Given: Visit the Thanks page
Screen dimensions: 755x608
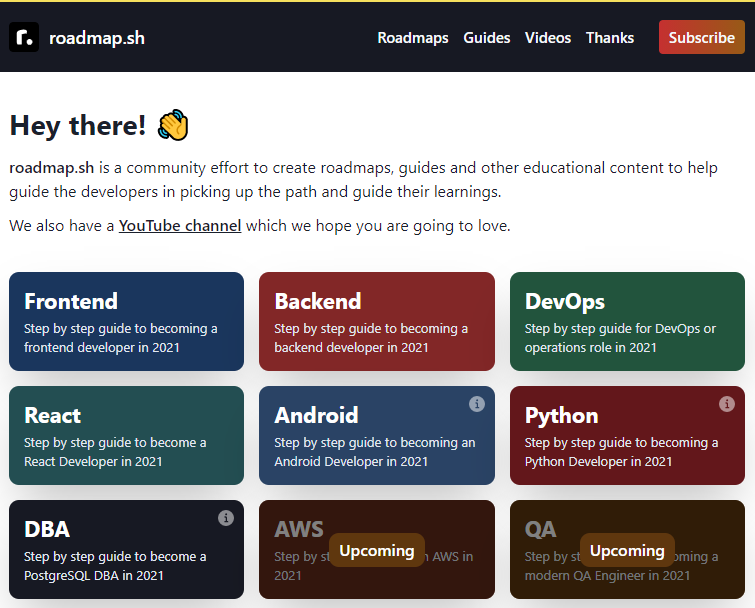Looking at the screenshot, I should (x=610, y=38).
